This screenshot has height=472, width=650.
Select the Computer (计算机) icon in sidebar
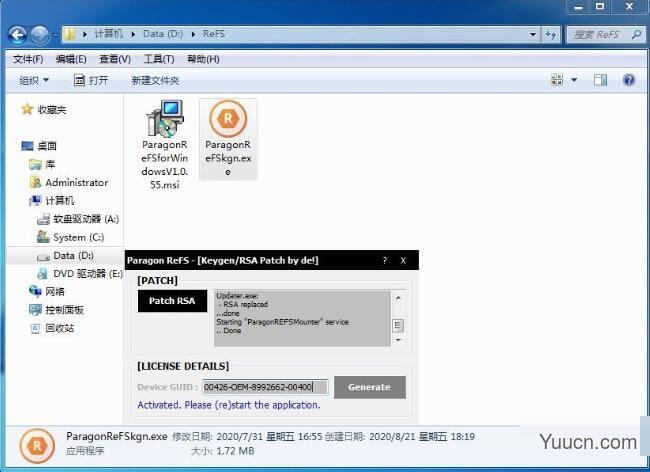coord(35,201)
